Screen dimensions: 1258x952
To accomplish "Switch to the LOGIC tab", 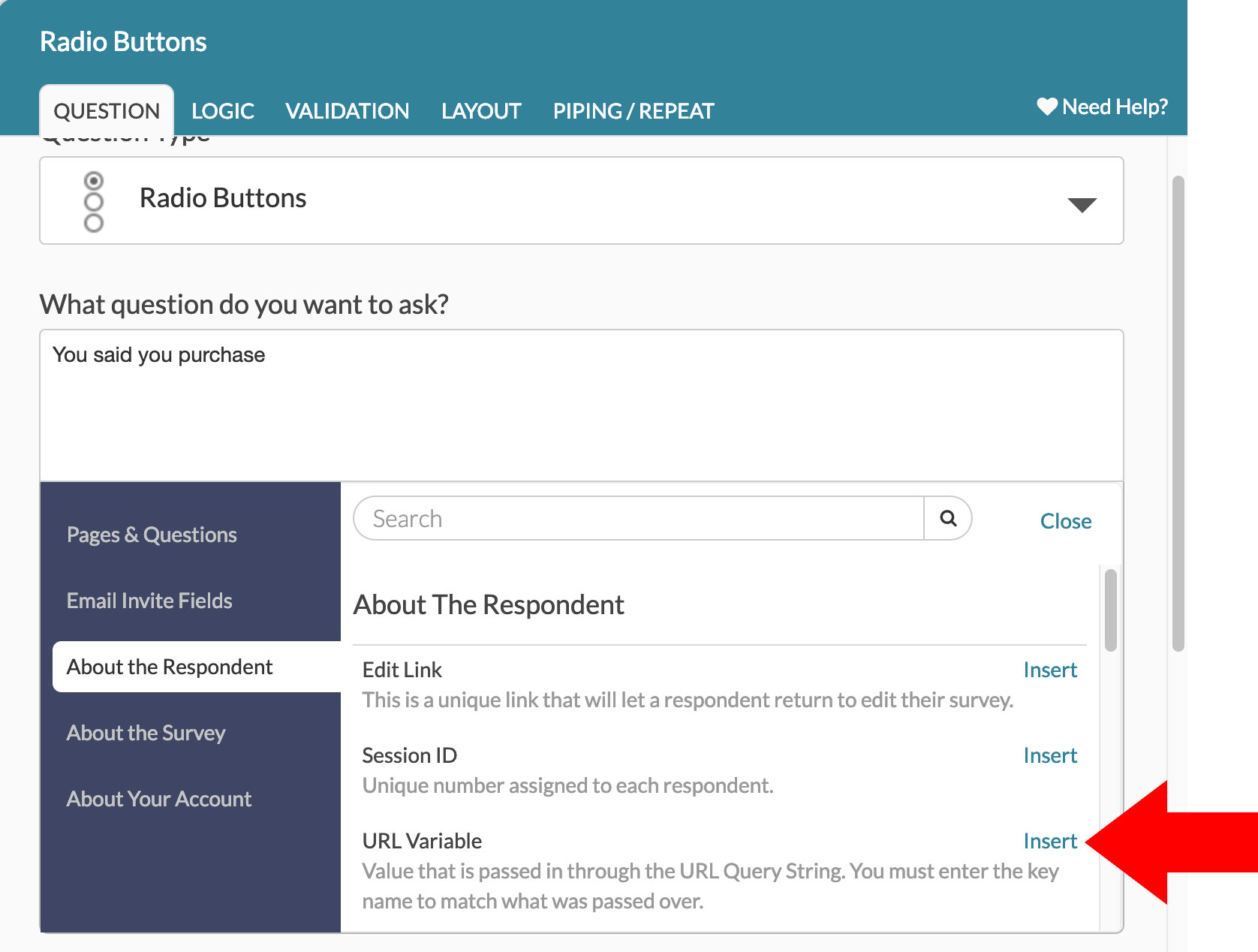I will [x=222, y=111].
